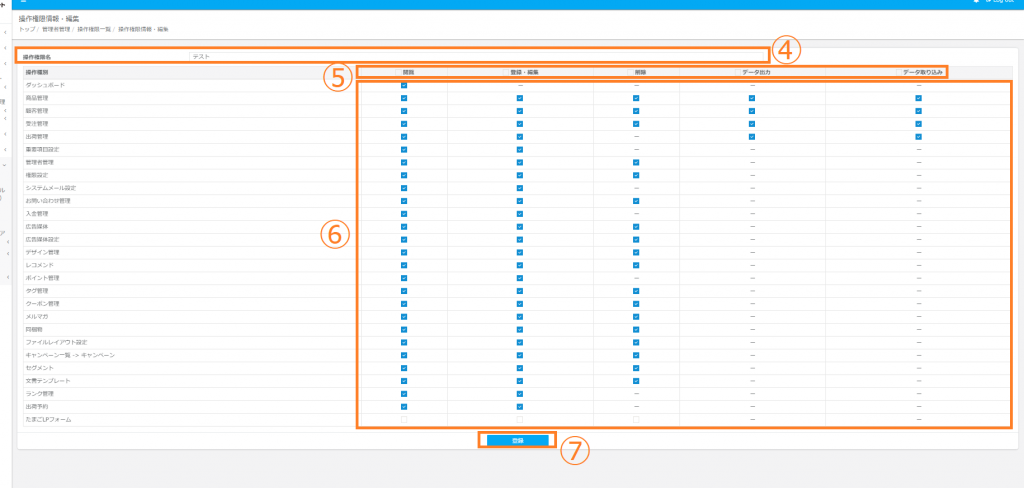Uncheck データ出力 checkbox for 商品管理 row
Image resolution: width=1024 pixels, height=488 pixels.
click(x=750, y=98)
